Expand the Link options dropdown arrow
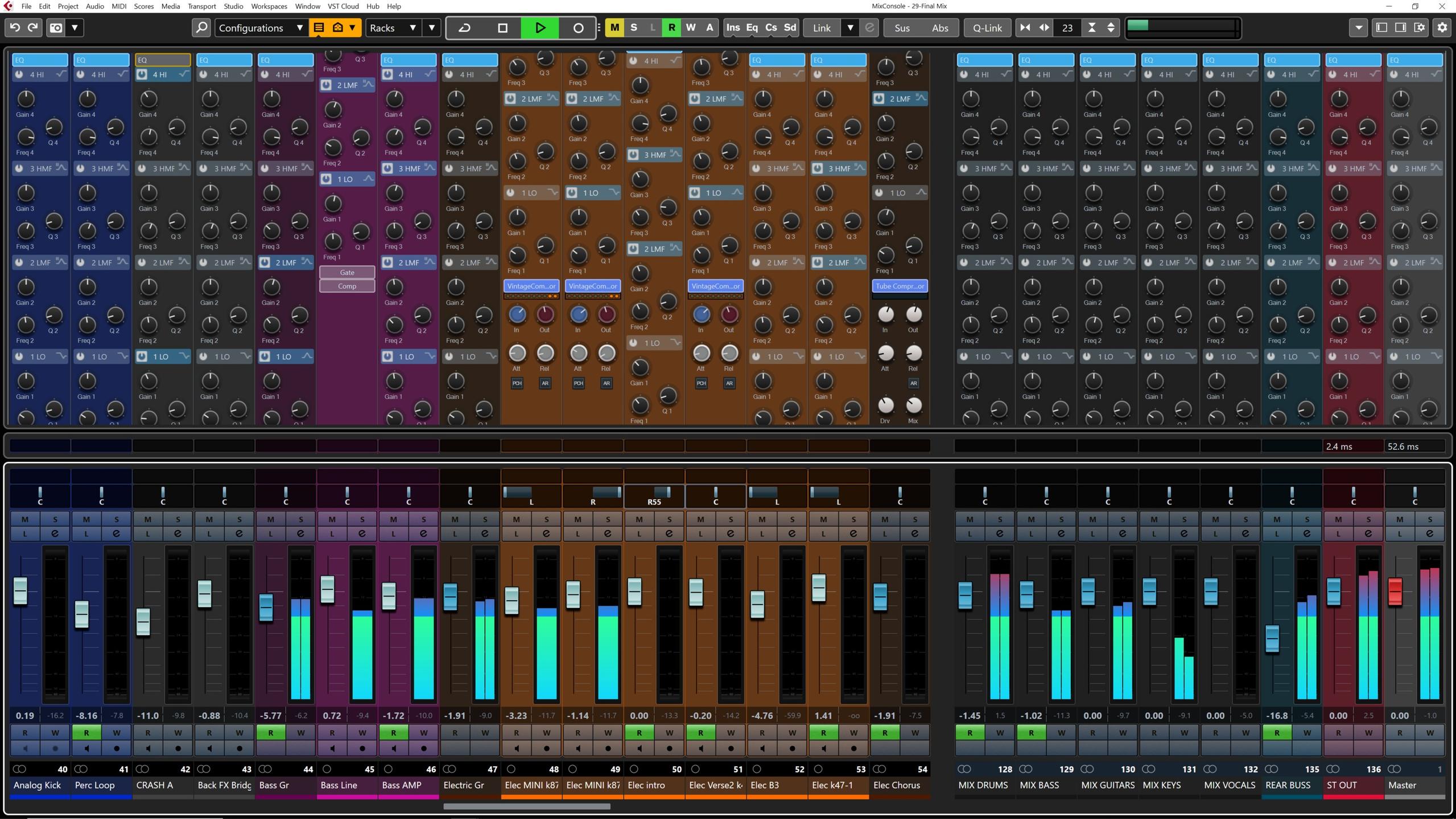The height and width of the screenshot is (819, 1456). [850, 27]
